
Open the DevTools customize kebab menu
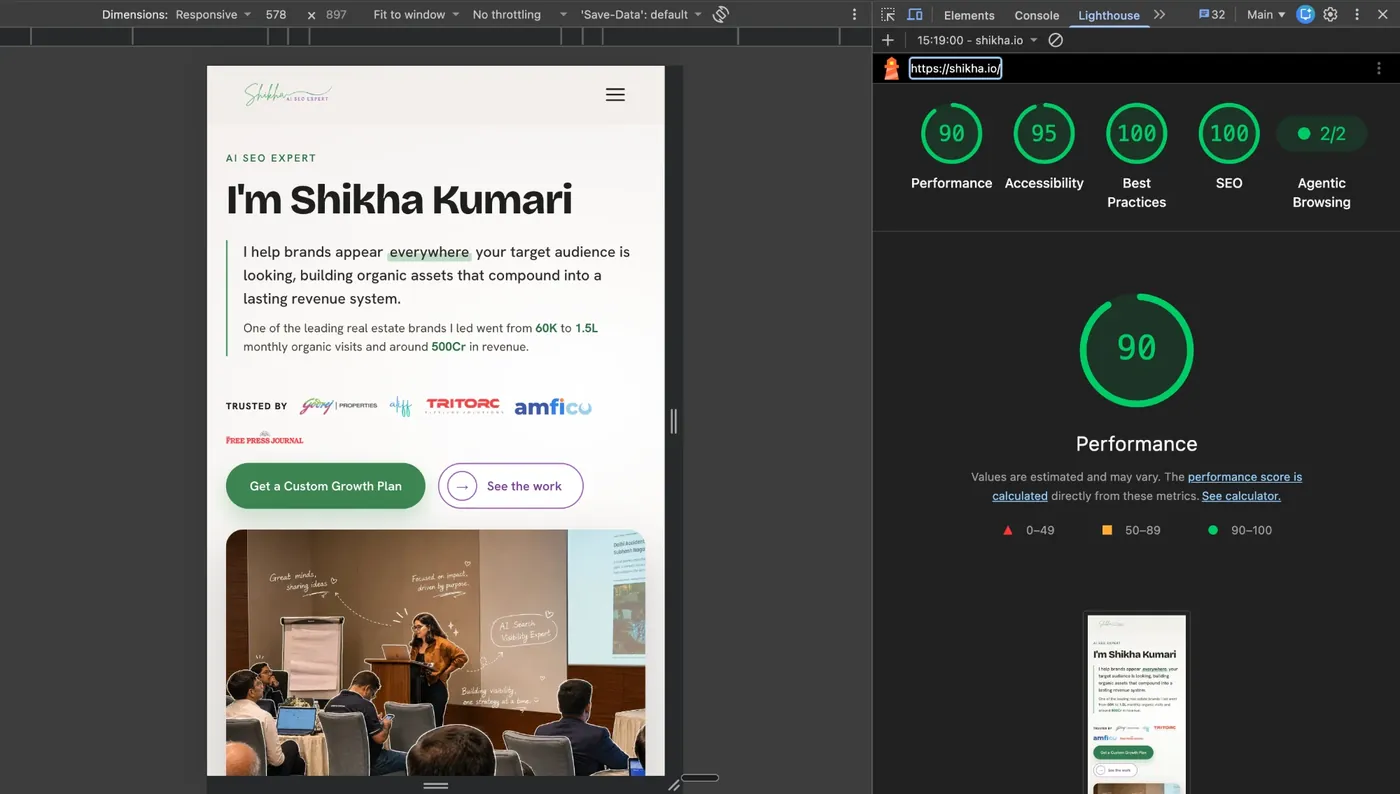(x=1357, y=15)
